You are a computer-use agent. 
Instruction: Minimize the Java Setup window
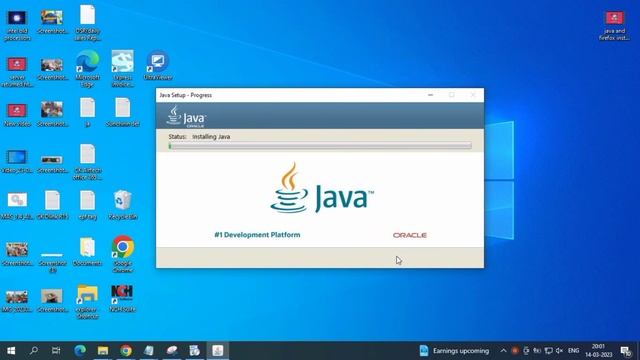click(x=431, y=95)
